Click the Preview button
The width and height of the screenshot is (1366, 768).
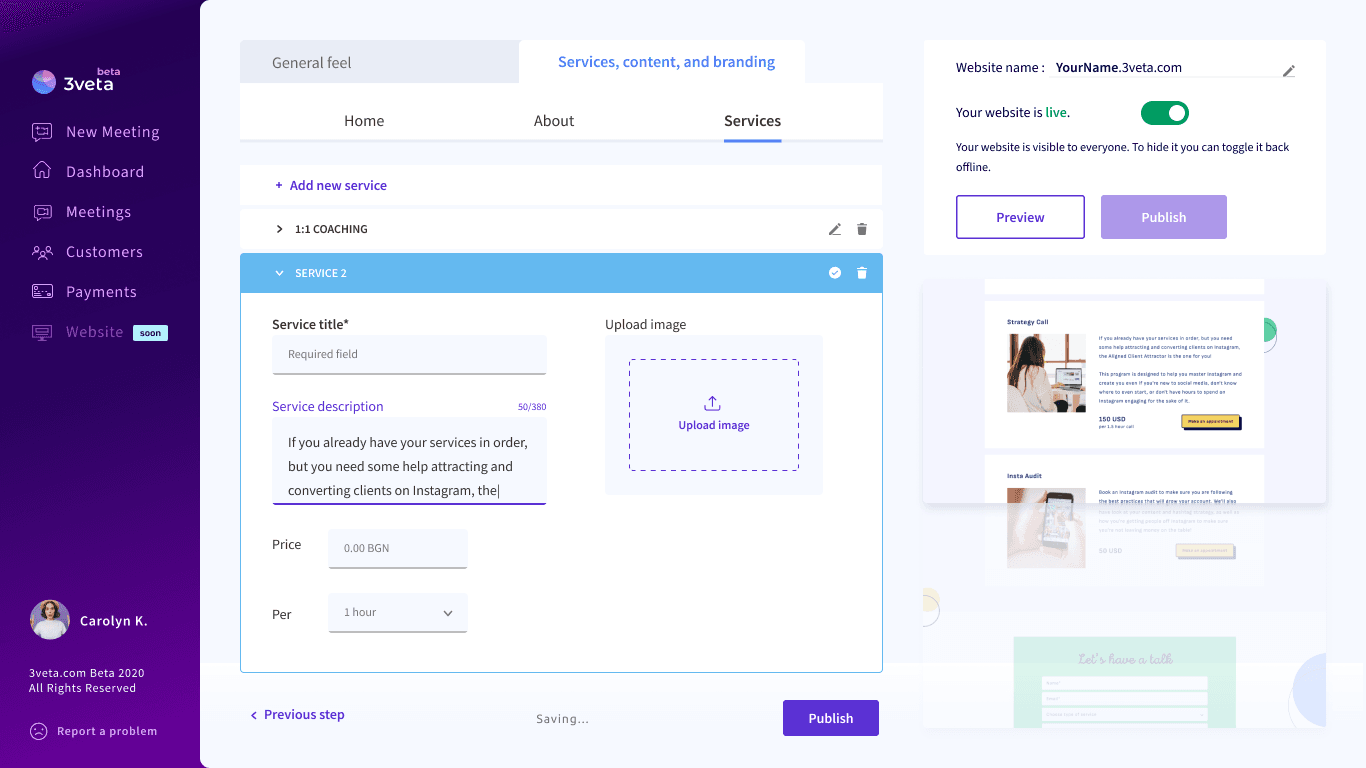(x=1020, y=217)
